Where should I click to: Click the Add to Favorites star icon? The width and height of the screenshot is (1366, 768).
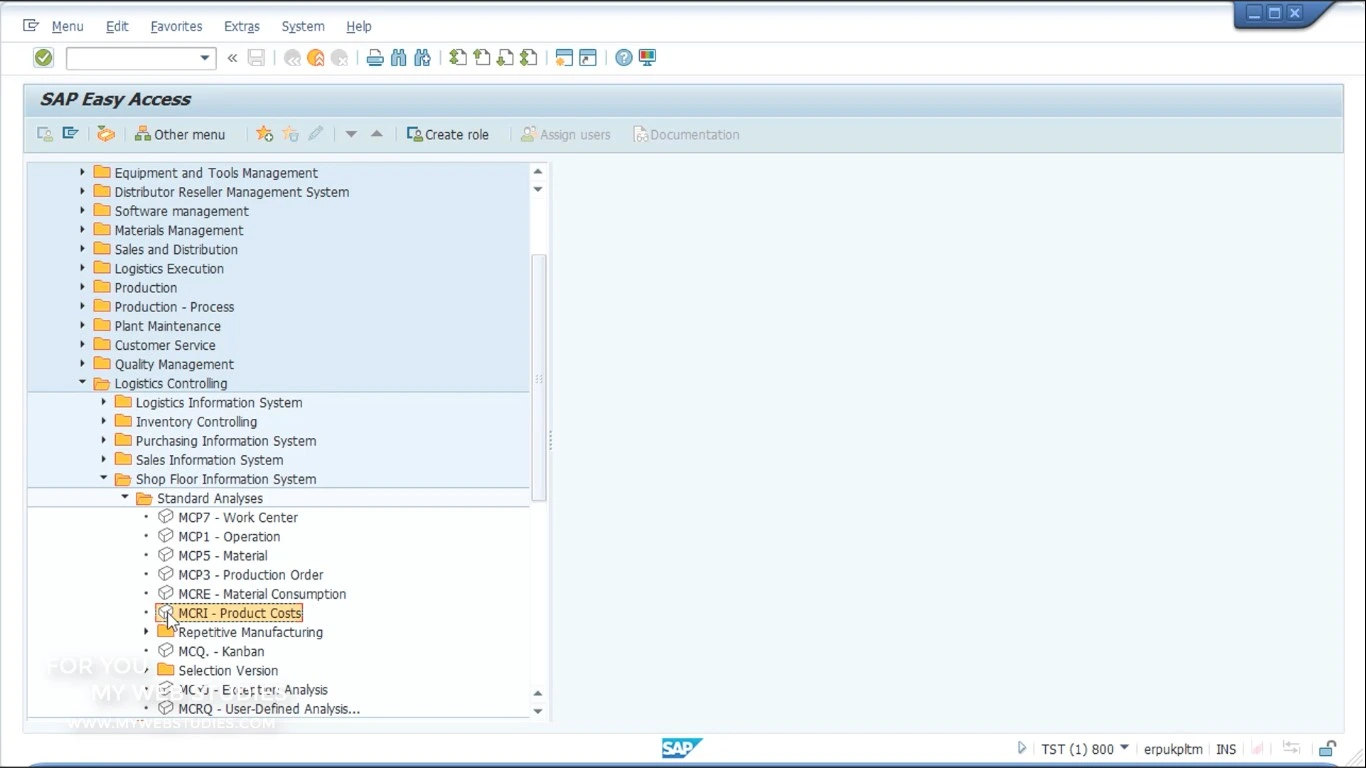[264, 134]
